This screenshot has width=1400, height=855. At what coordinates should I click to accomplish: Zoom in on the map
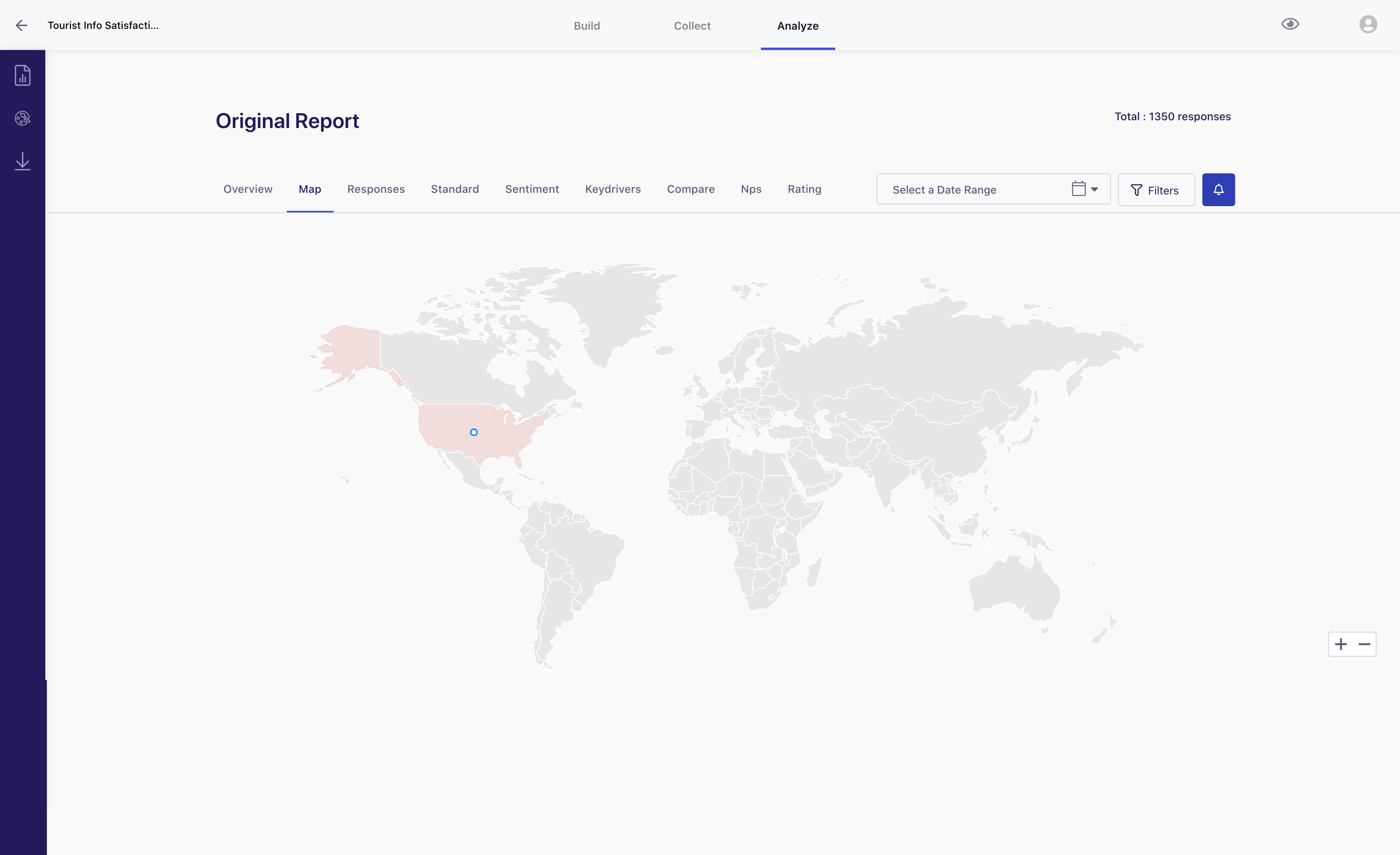click(x=1340, y=644)
